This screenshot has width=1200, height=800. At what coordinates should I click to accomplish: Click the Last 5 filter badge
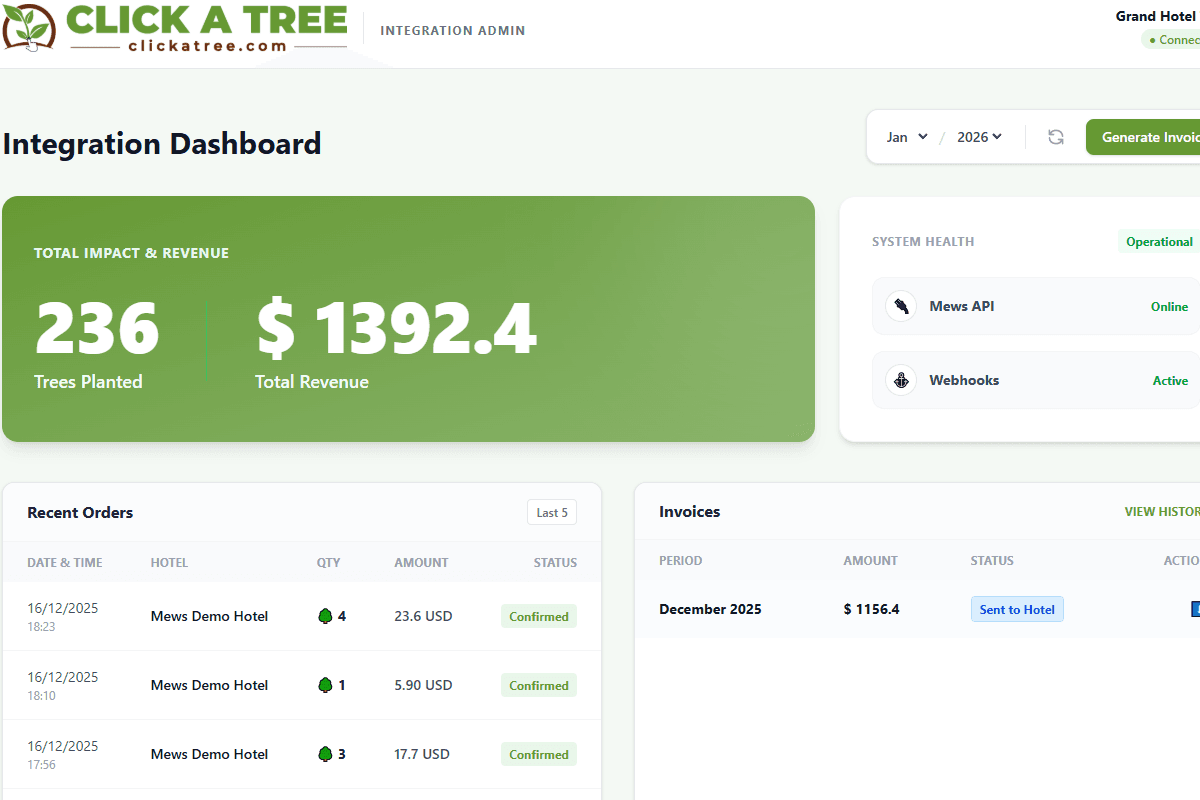[x=551, y=513]
